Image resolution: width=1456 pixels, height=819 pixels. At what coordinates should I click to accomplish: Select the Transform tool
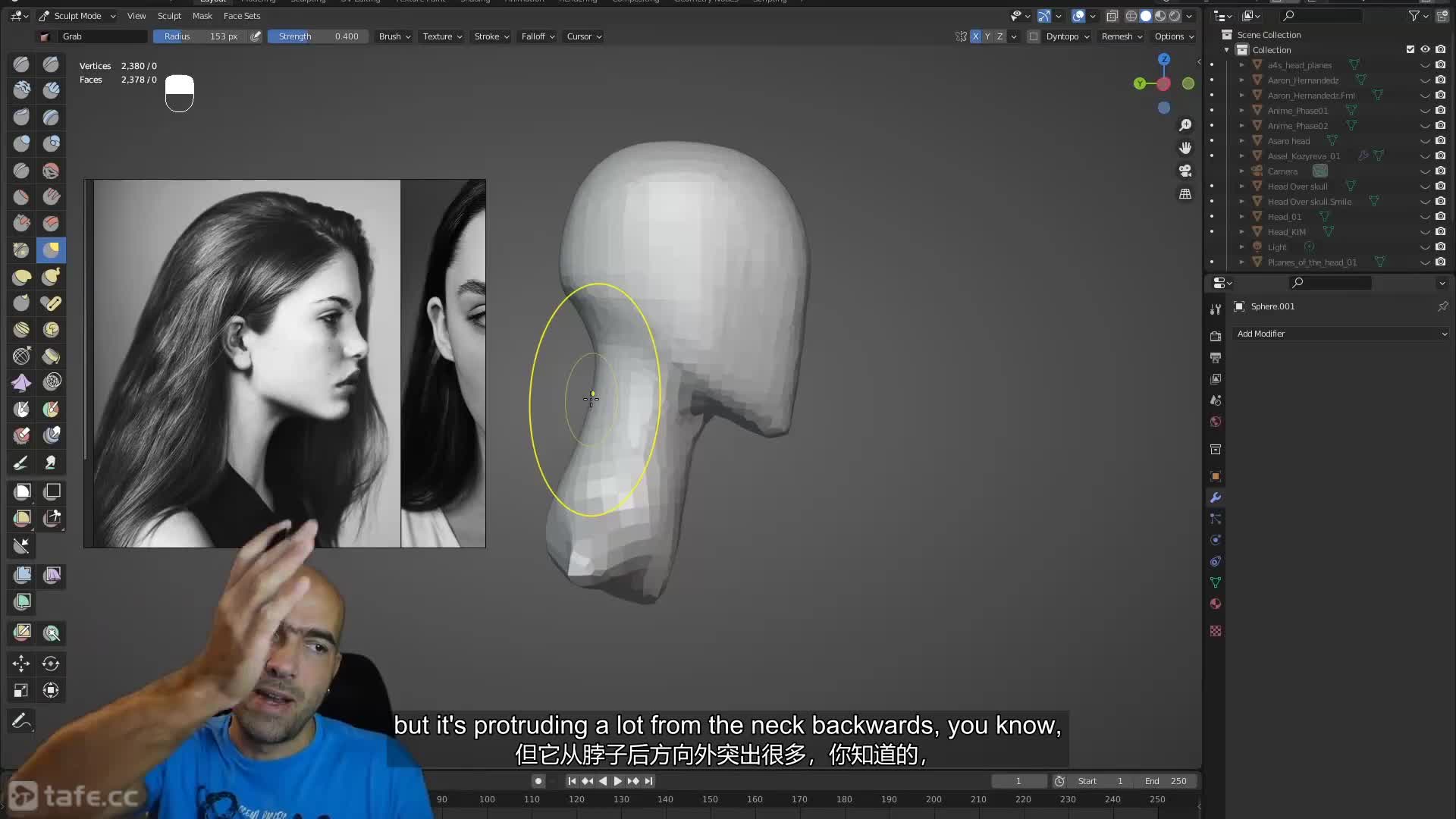click(51, 690)
